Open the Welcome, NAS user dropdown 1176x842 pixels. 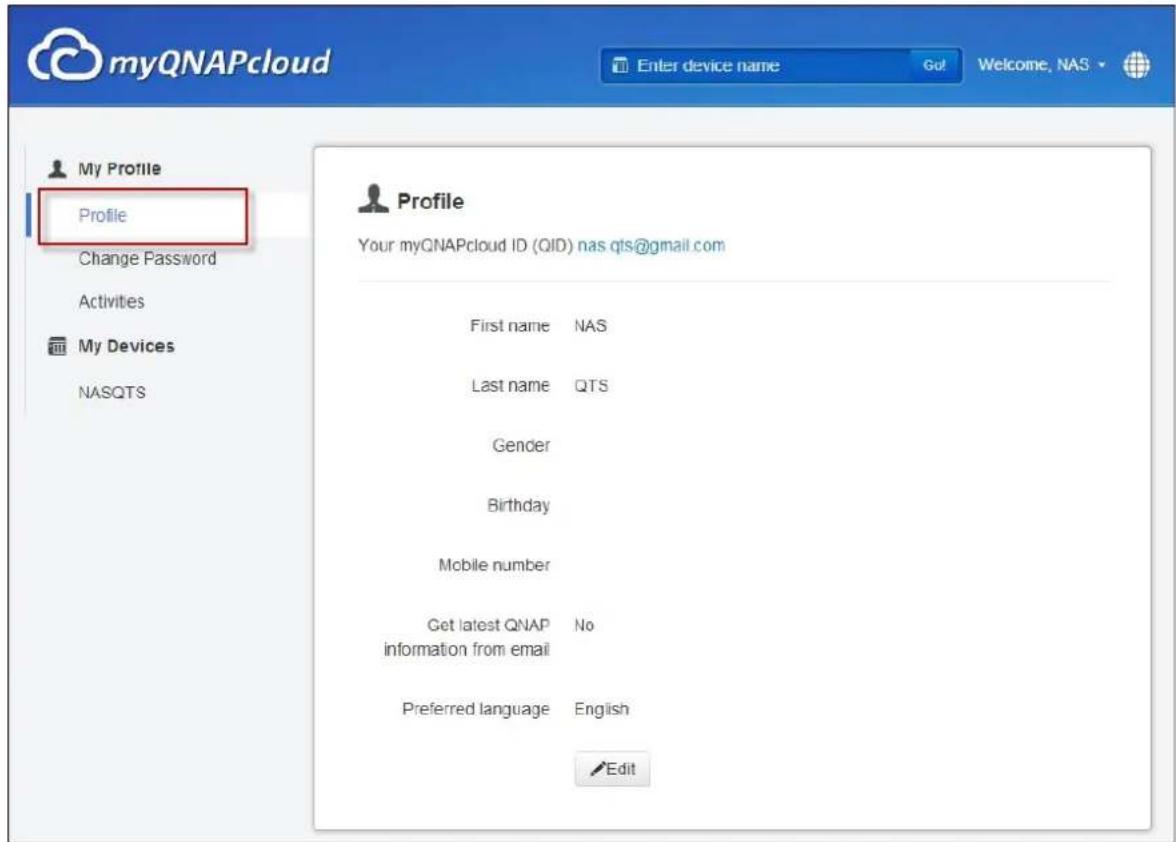coord(1041,64)
